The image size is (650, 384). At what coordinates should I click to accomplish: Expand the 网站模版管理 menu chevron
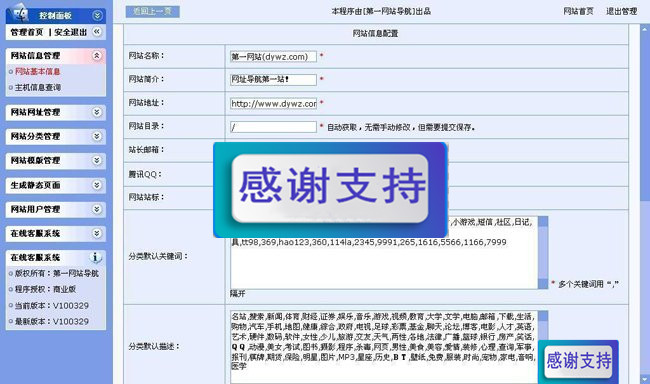tap(97, 160)
